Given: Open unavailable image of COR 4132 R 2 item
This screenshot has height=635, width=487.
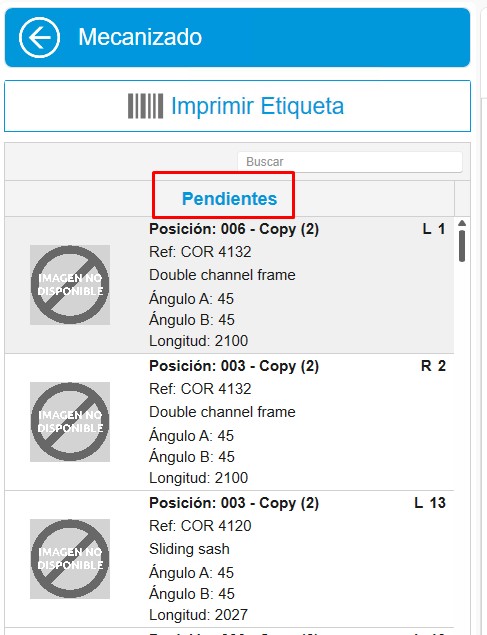Looking at the screenshot, I should click(x=70, y=422).
